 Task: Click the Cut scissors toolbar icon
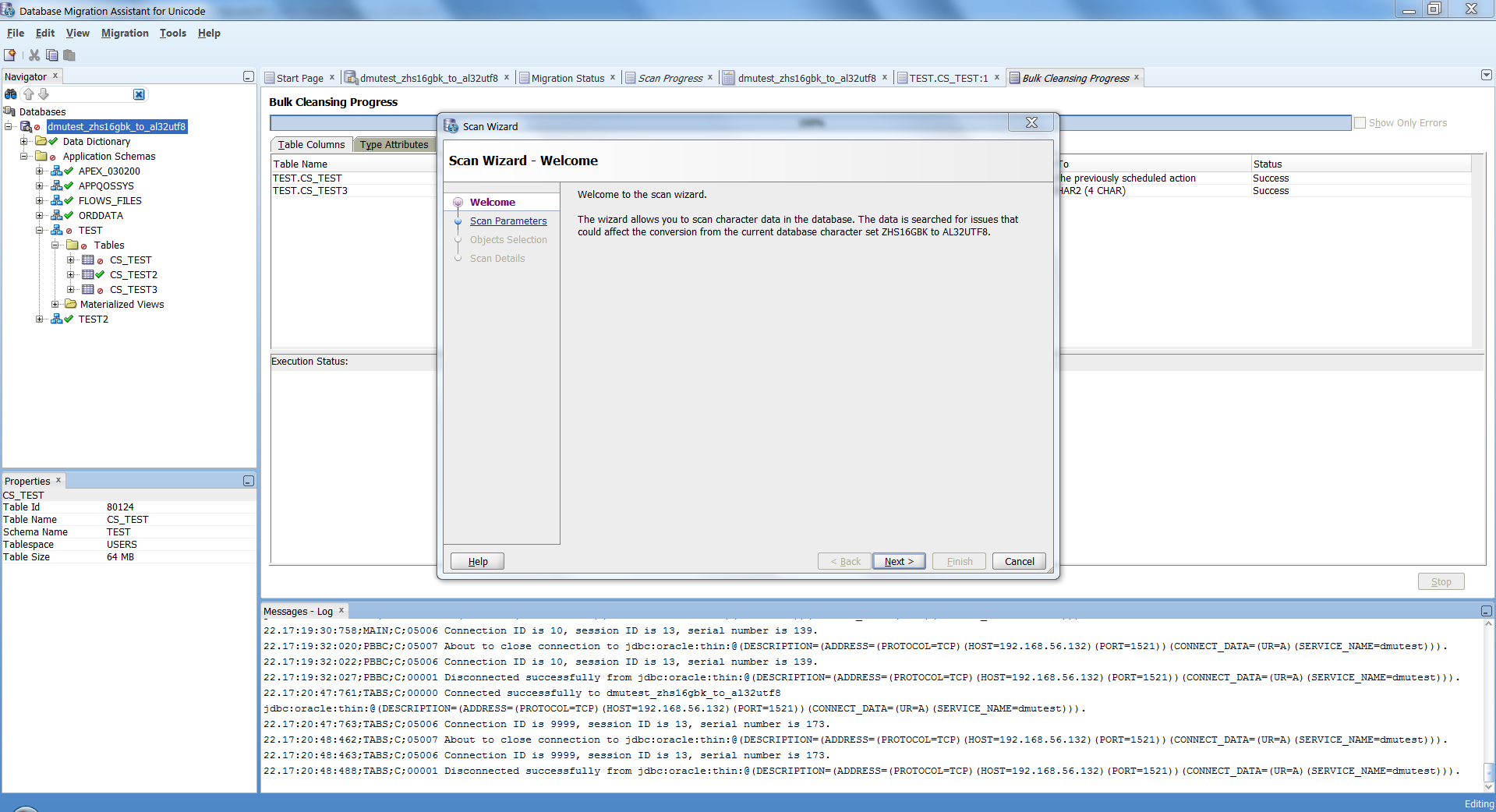click(x=34, y=55)
